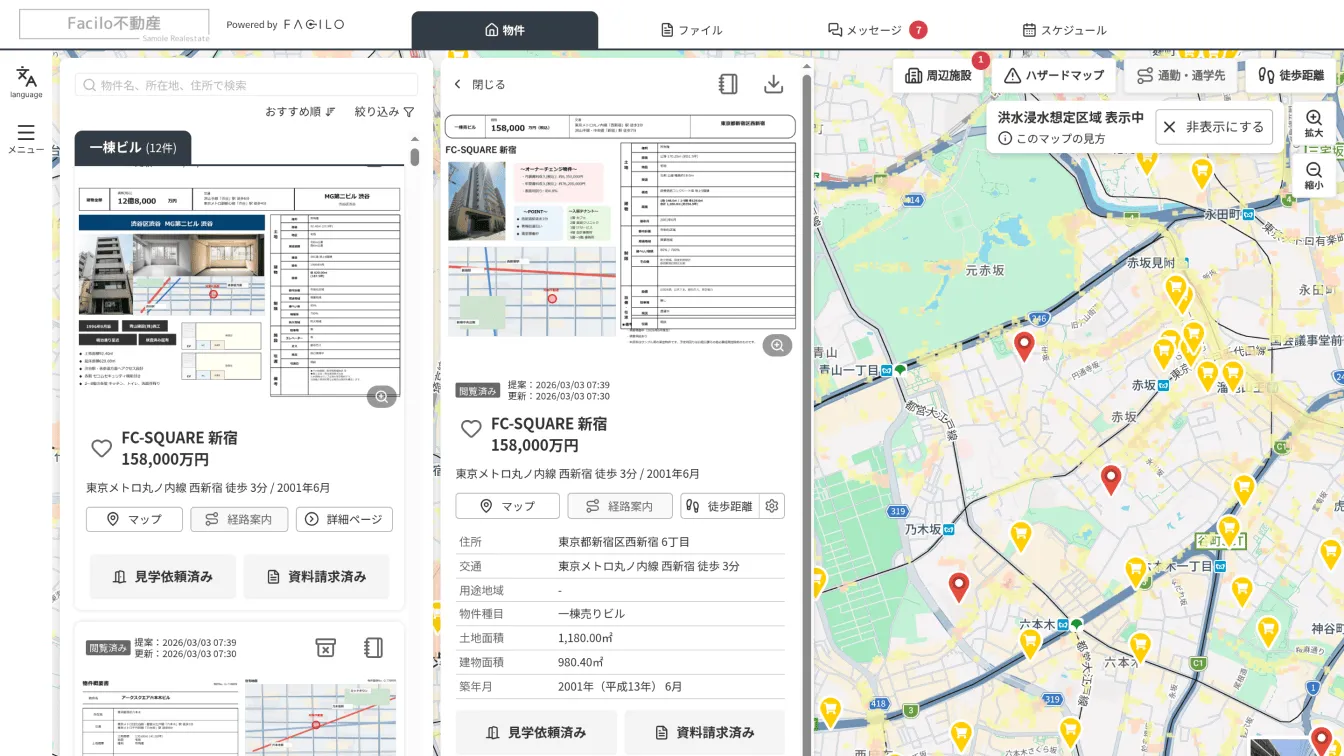This screenshot has height=756, width=1344.
Task: Click the red property pin near 乃木坂
Action: coord(958,586)
